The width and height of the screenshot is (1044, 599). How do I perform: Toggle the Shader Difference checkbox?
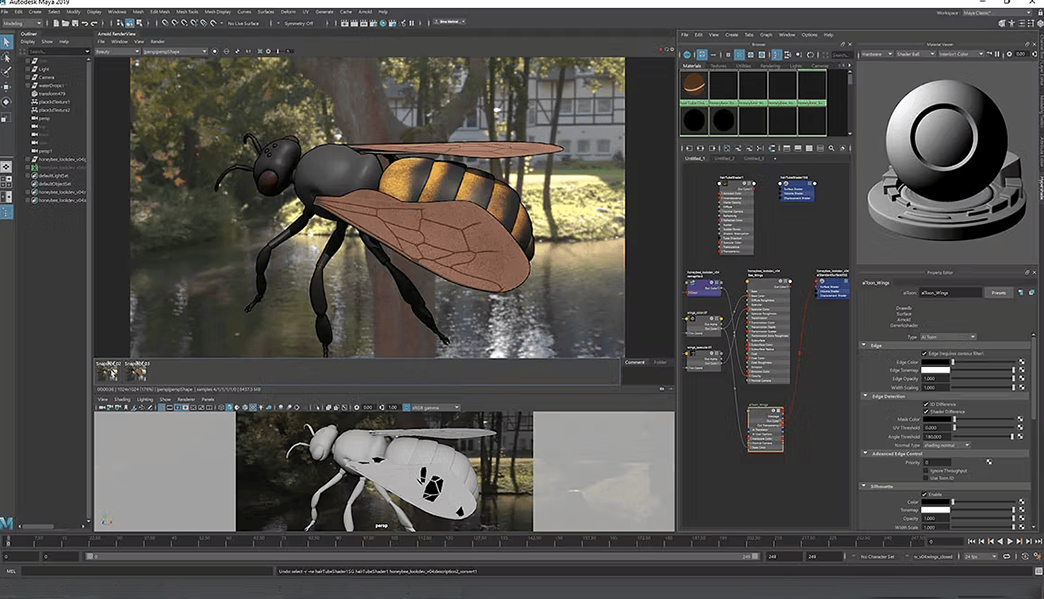point(925,411)
